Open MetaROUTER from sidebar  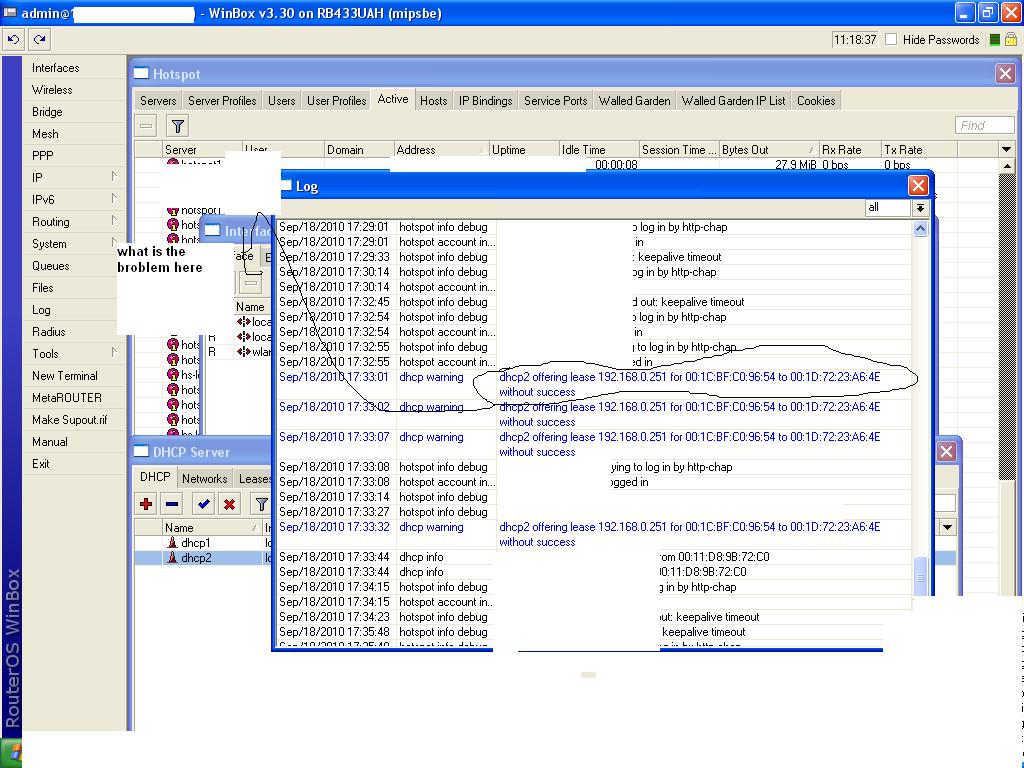coord(67,397)
